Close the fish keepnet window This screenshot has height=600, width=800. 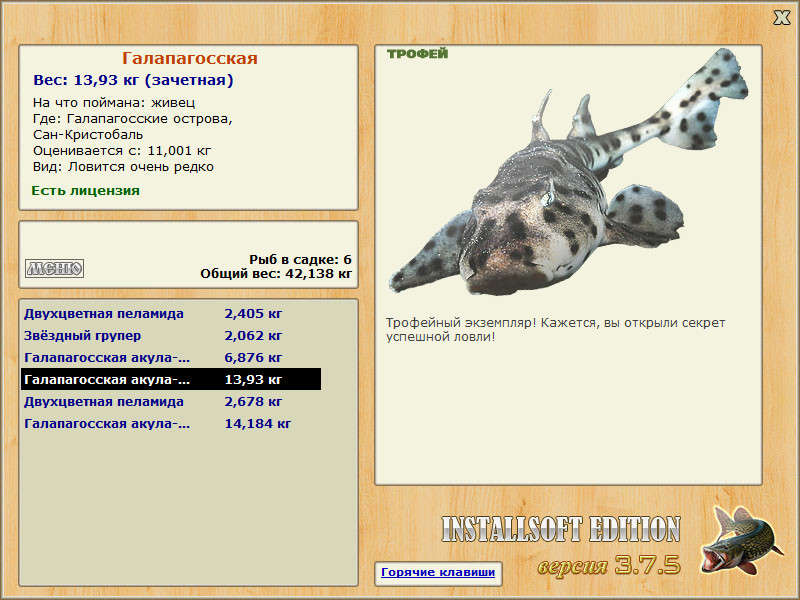tap(781, 18)
